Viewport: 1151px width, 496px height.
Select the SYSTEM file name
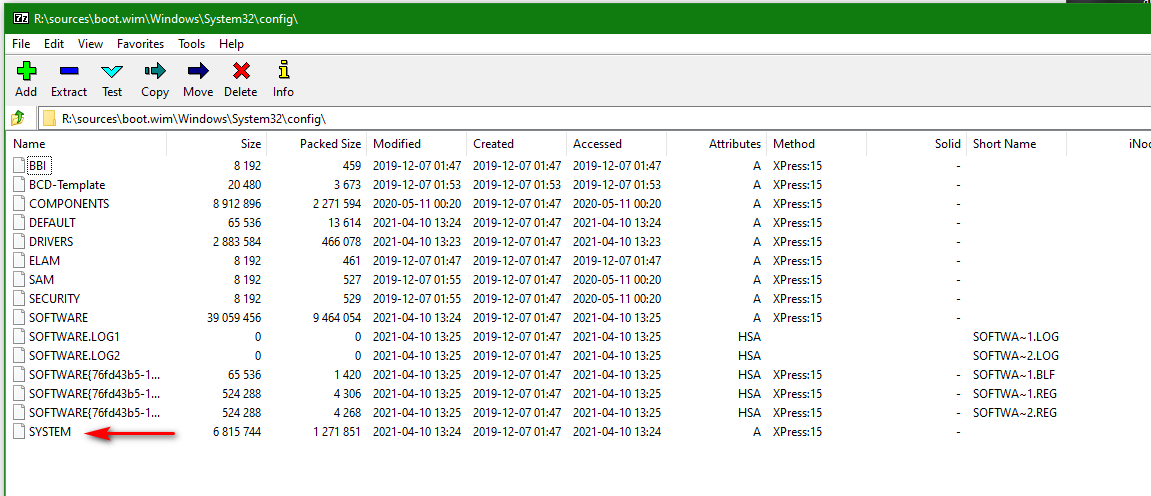pos(50,433)
